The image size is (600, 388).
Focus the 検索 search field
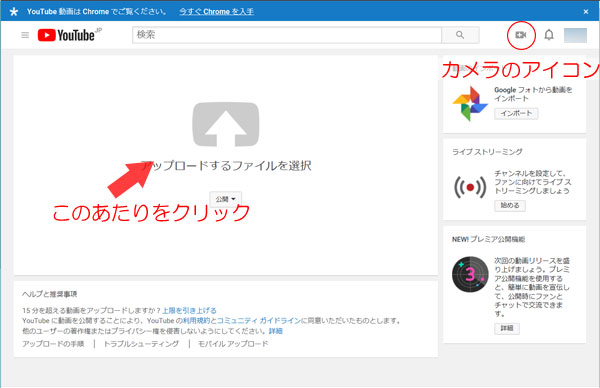pos(287,35)
